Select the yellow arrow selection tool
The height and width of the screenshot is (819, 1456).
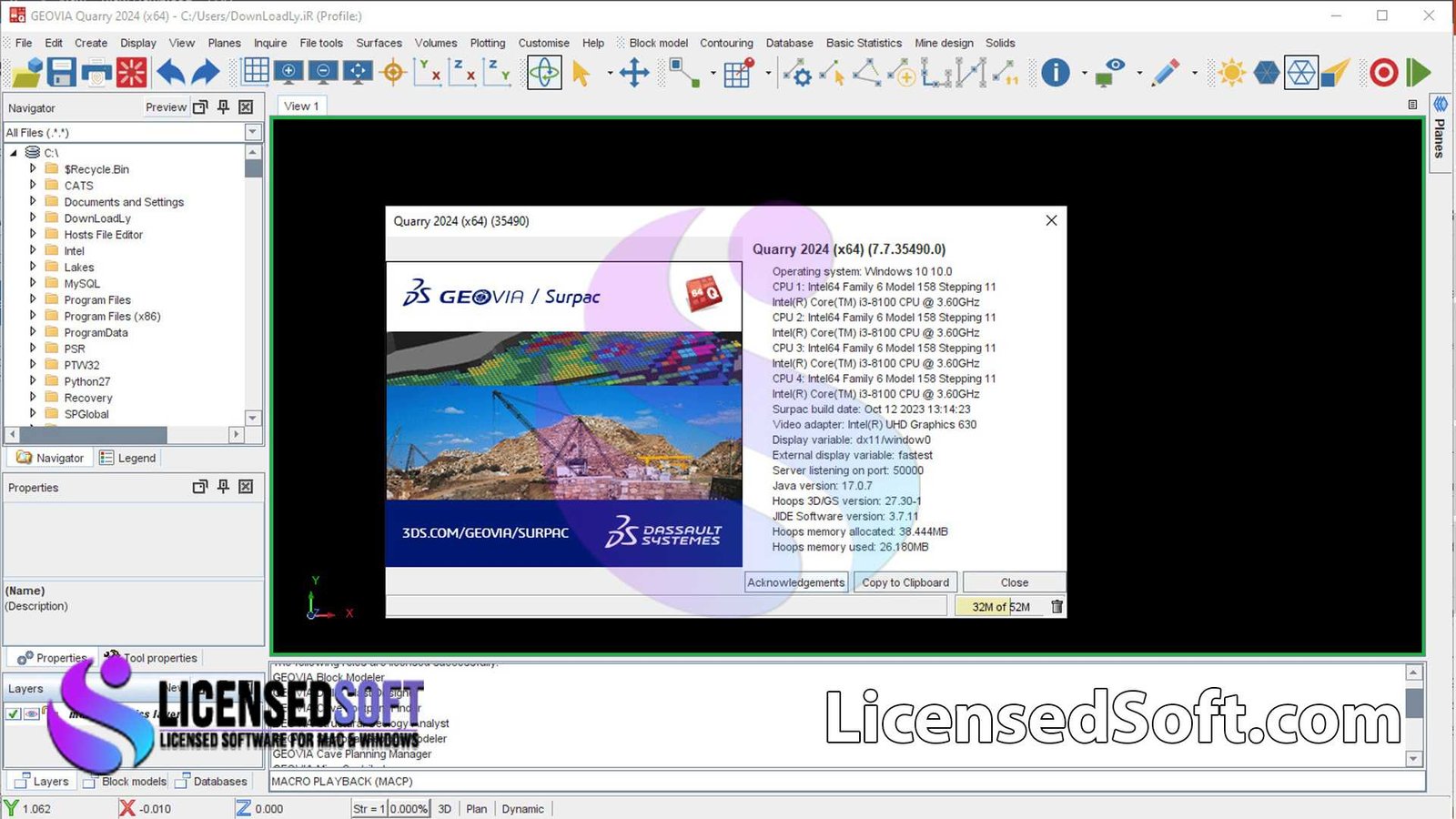581,73
